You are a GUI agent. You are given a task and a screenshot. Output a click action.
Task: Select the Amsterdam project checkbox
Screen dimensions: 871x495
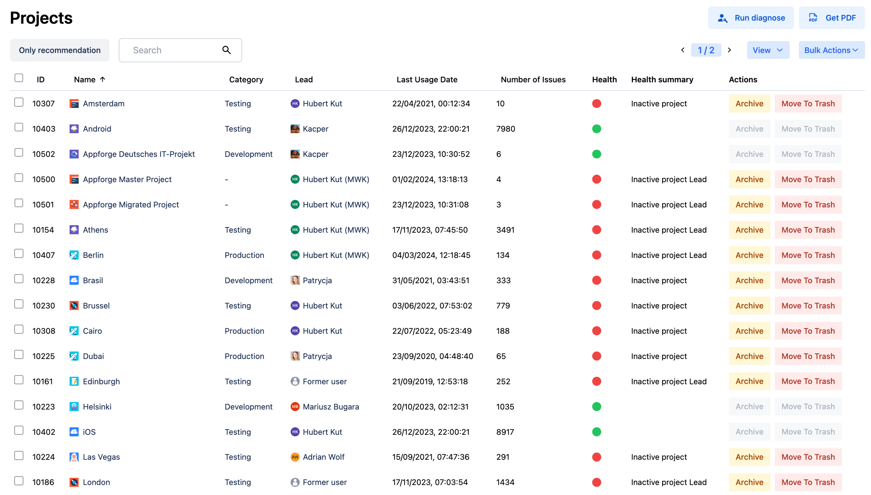[x=19, y=103]
